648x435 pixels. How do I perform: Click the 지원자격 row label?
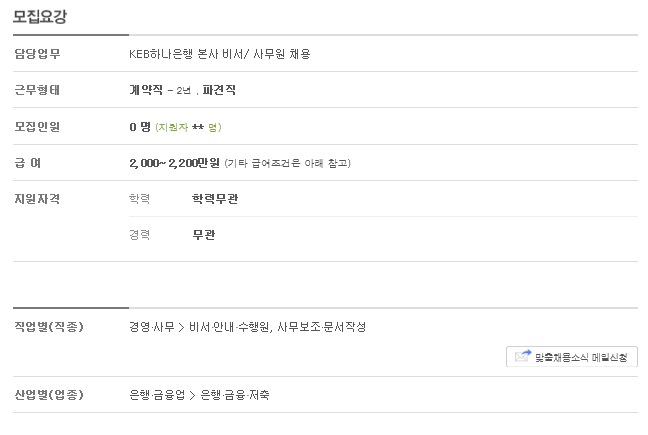click(x=37, y=199)
